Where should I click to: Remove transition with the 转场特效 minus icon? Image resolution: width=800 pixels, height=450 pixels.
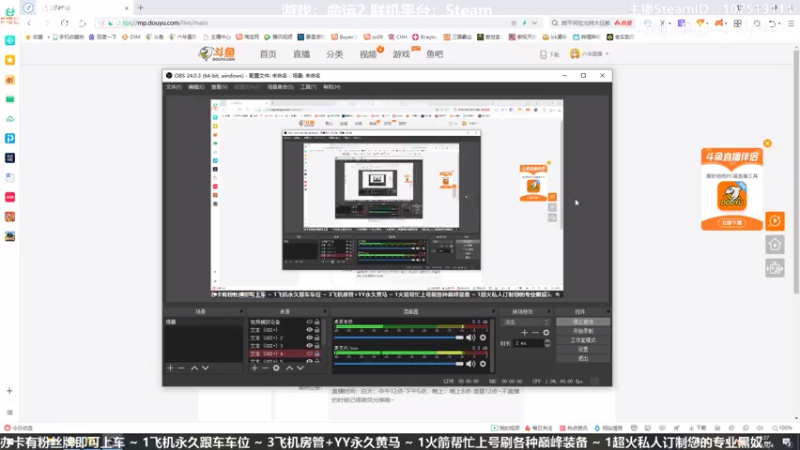click(535, 333)
